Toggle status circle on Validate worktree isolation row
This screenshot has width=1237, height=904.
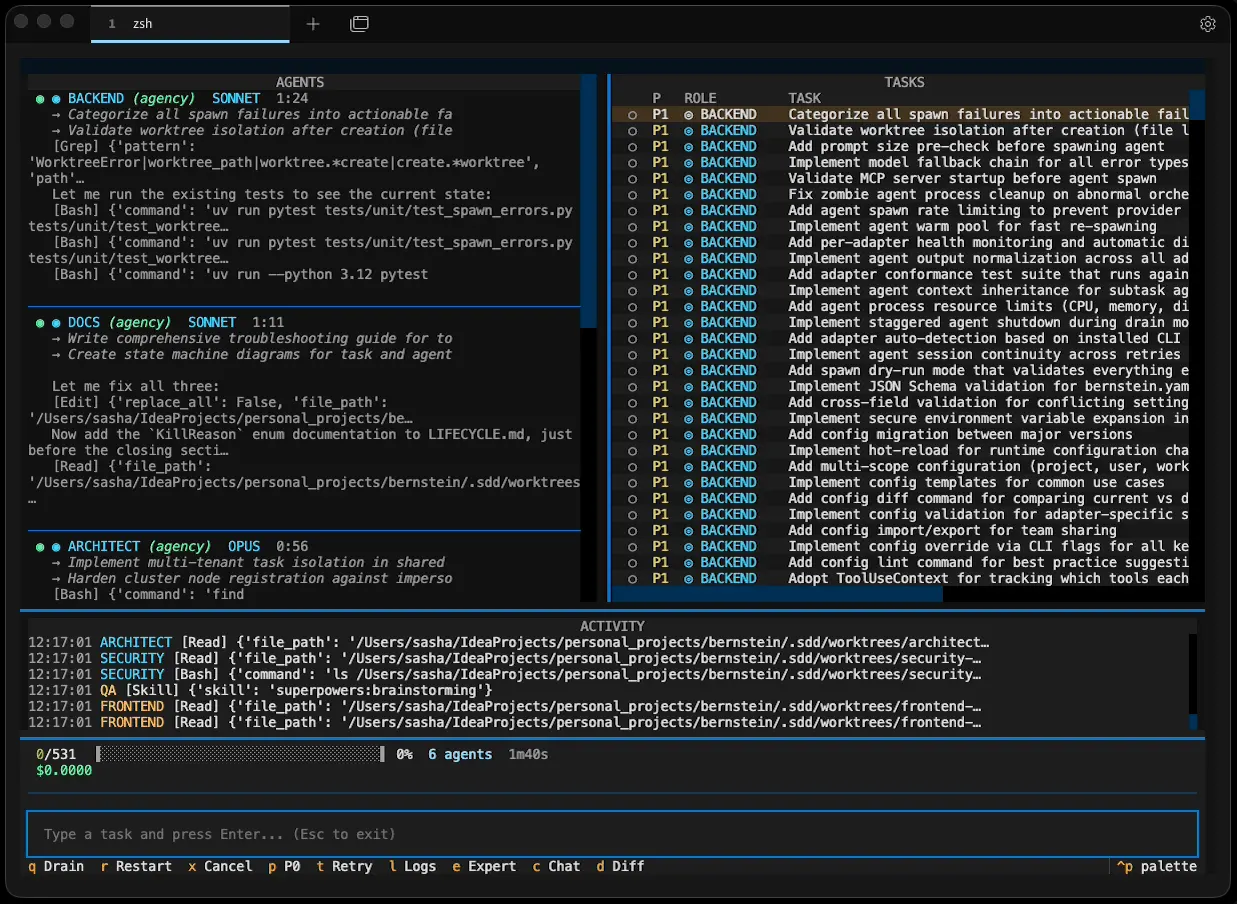pyautogui.click(x=632, y=131)
